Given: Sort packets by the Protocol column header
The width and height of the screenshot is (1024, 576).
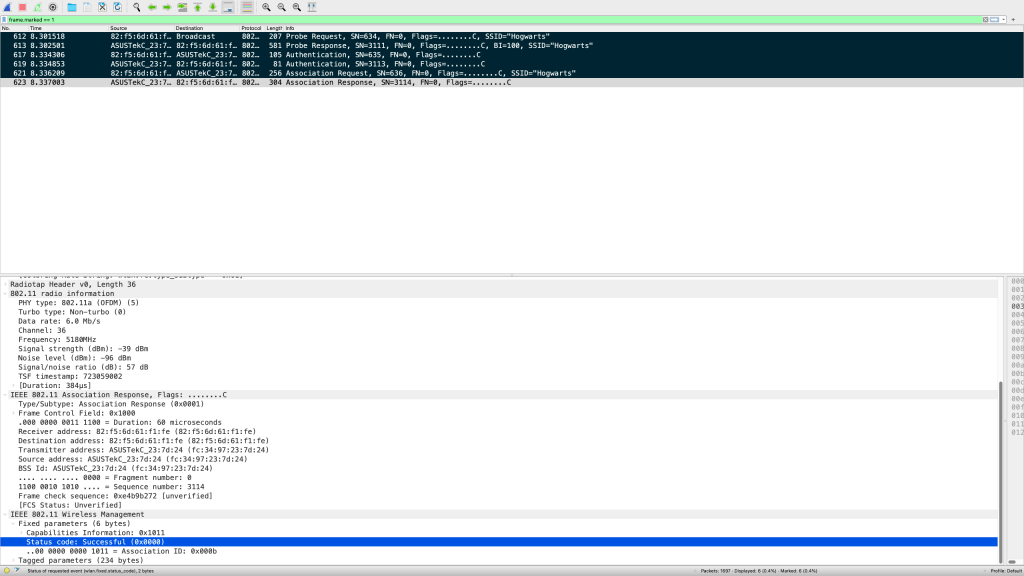Looking at the screenshot, I should coord(251,28).
